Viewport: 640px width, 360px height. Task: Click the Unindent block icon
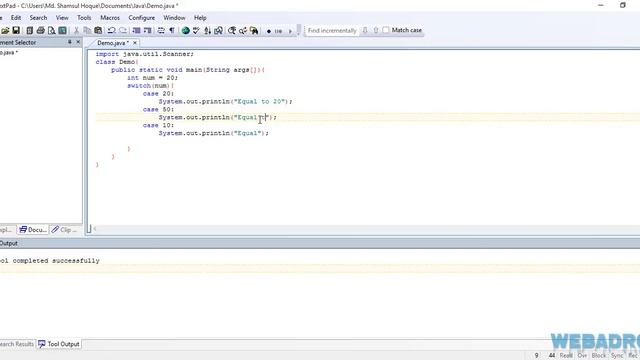(147, 31)
